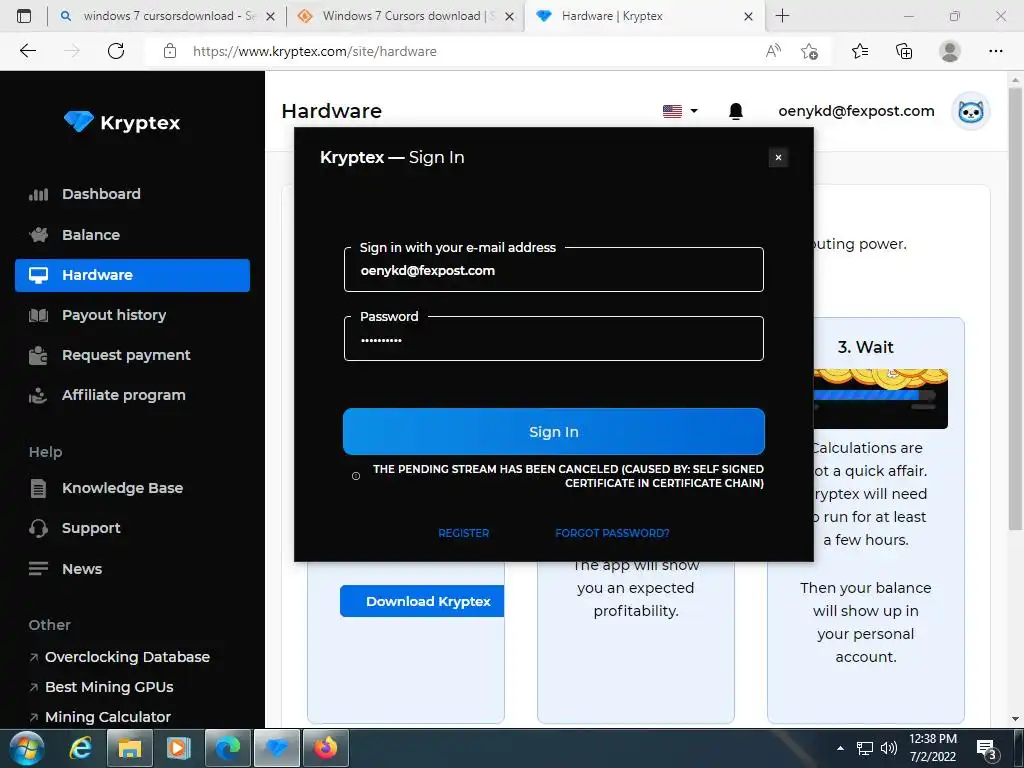This screenshot has height=768, width=1024.
Task: Click the error status circle icon
Action: tap(356, 476)
